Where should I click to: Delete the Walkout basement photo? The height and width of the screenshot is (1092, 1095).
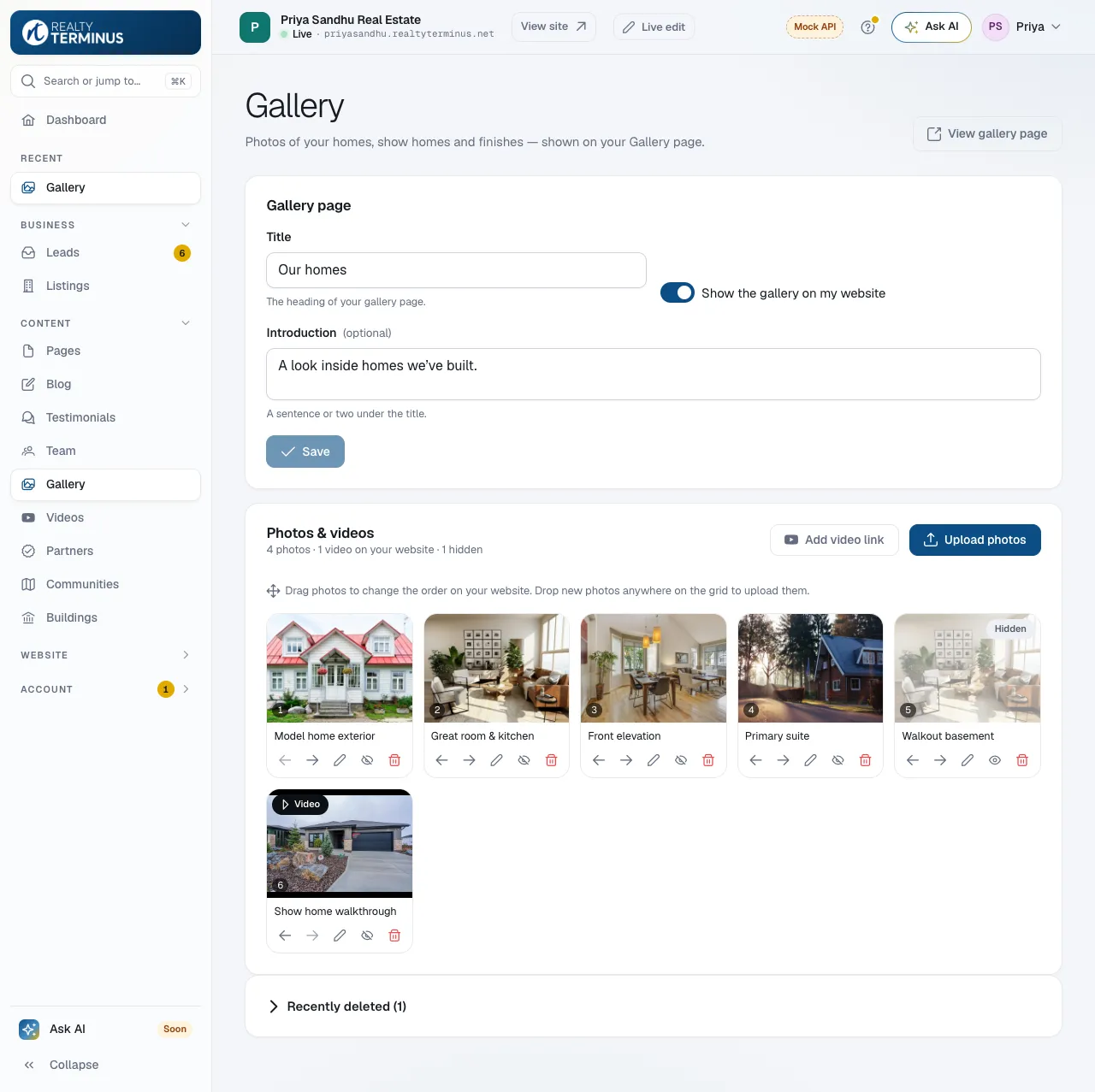[x=1022, y=760]
